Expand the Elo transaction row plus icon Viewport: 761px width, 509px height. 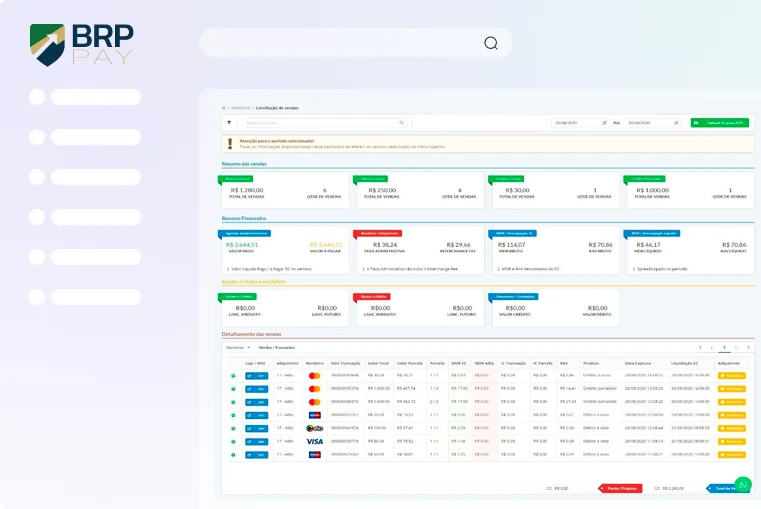point(233,428)
